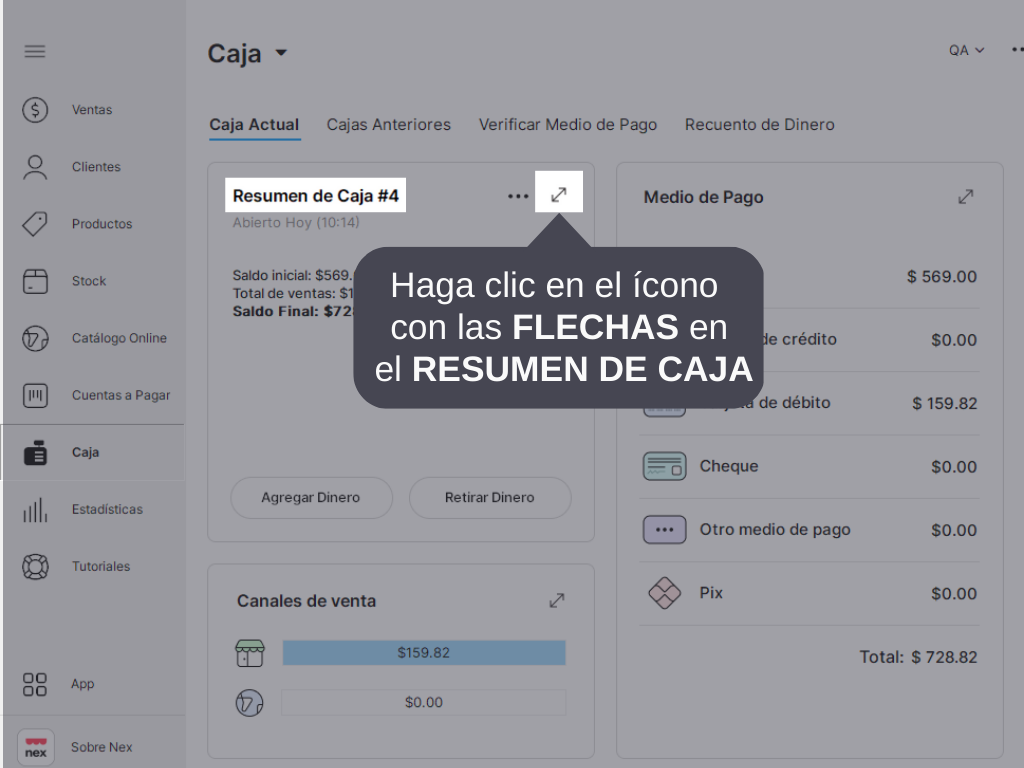Open Productos tag icon
Image resolution: width=1024 pixels, height=768 pixels.
point(35,224)
